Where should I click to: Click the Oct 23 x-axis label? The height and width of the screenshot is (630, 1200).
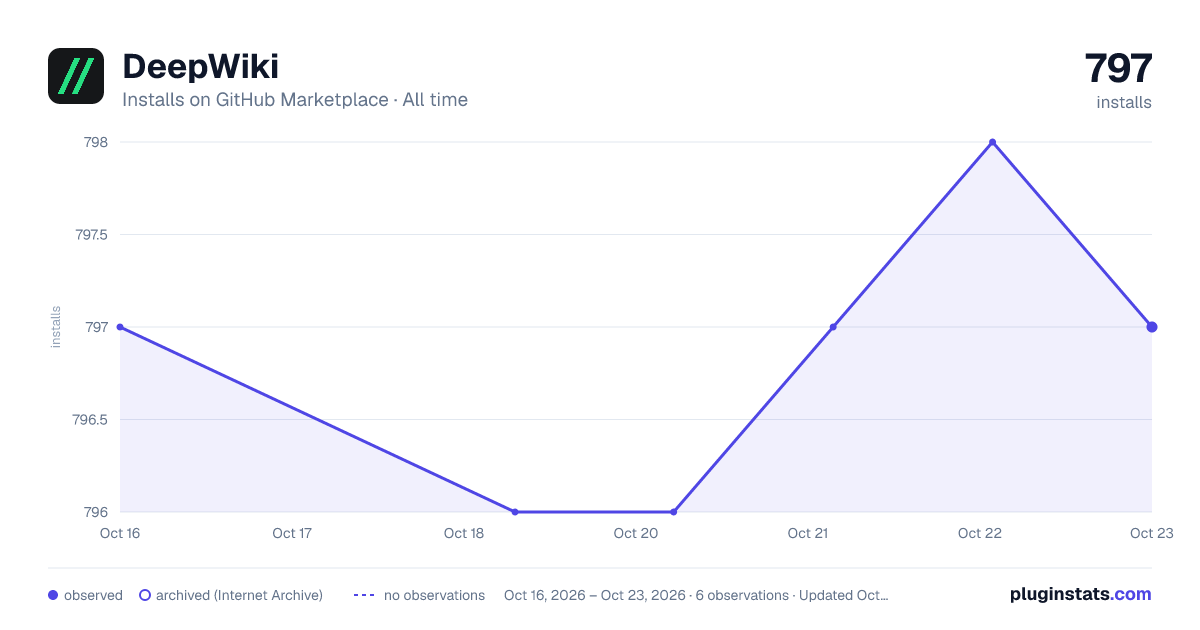coord(1151,533)
